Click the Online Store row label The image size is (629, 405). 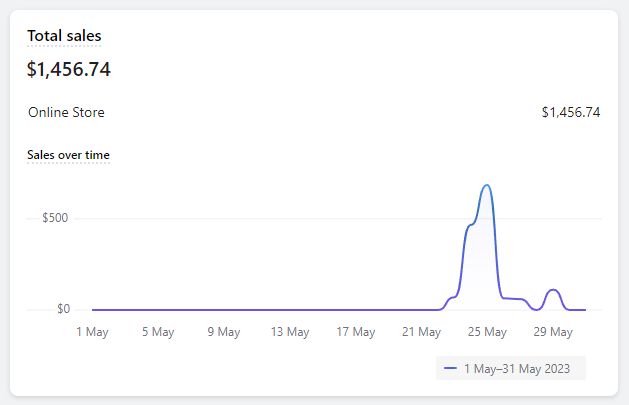click(66, 112)
